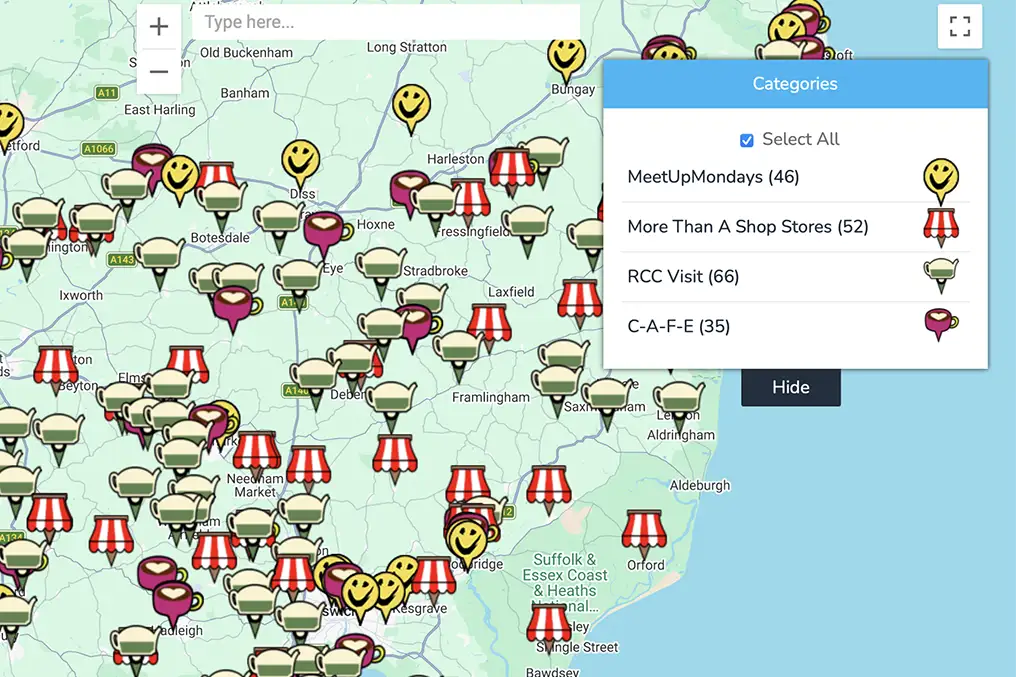1016x677 pixels.
Task: Choose the RCC Visit (66) category
Action: pyautogui.click(x=795, y=277)
